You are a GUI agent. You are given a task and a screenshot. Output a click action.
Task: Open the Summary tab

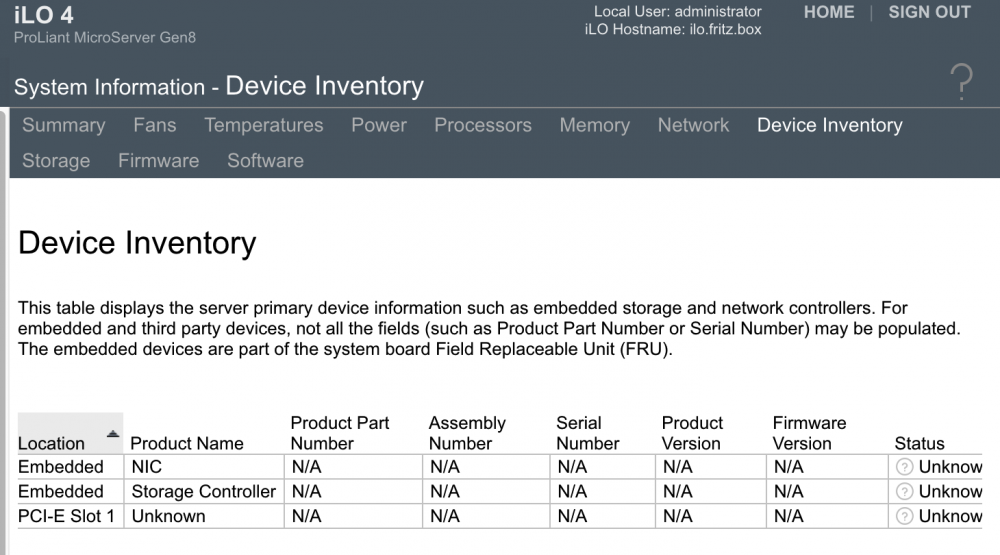pyautogui.click(x=64, y=125)
